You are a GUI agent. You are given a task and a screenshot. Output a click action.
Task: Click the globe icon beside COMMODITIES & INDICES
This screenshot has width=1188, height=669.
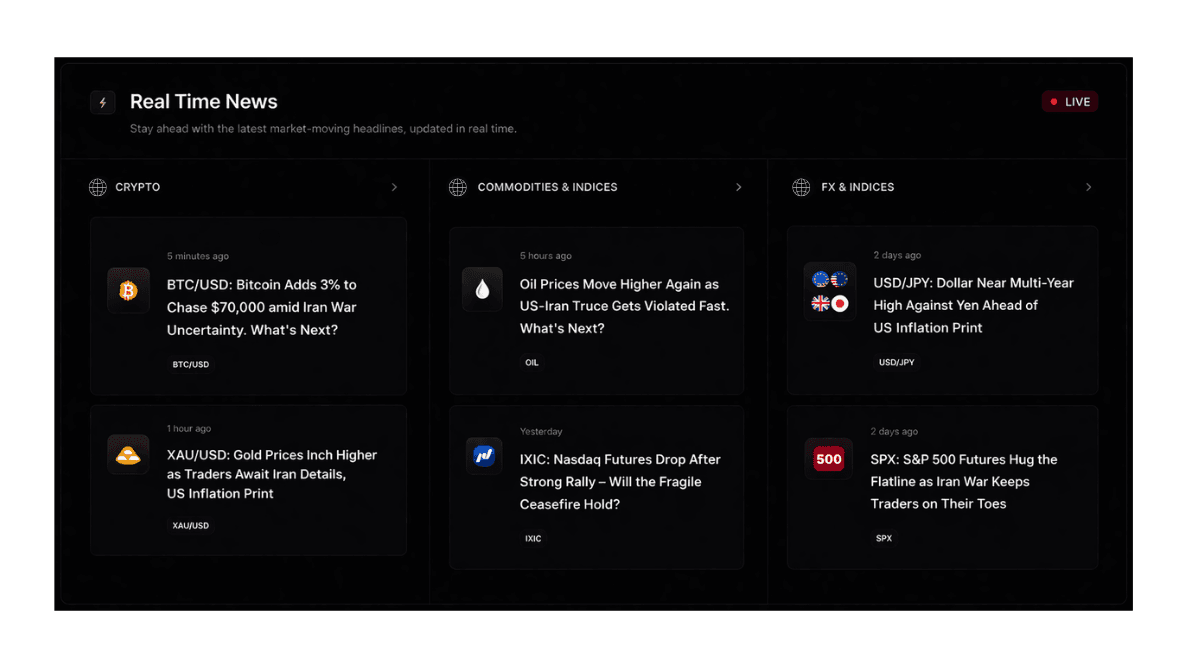pyautogui.click(x=458, y=187)
